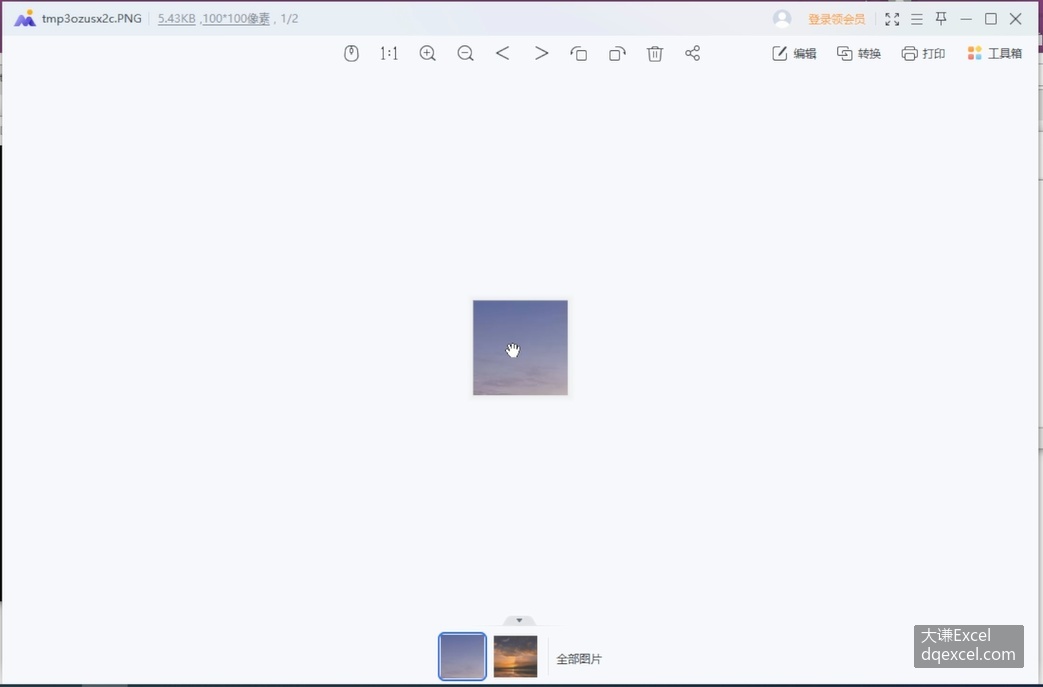Open the 工具箱 toolbox
This screenshot has width=1043, height=687.
pos(994,53)
